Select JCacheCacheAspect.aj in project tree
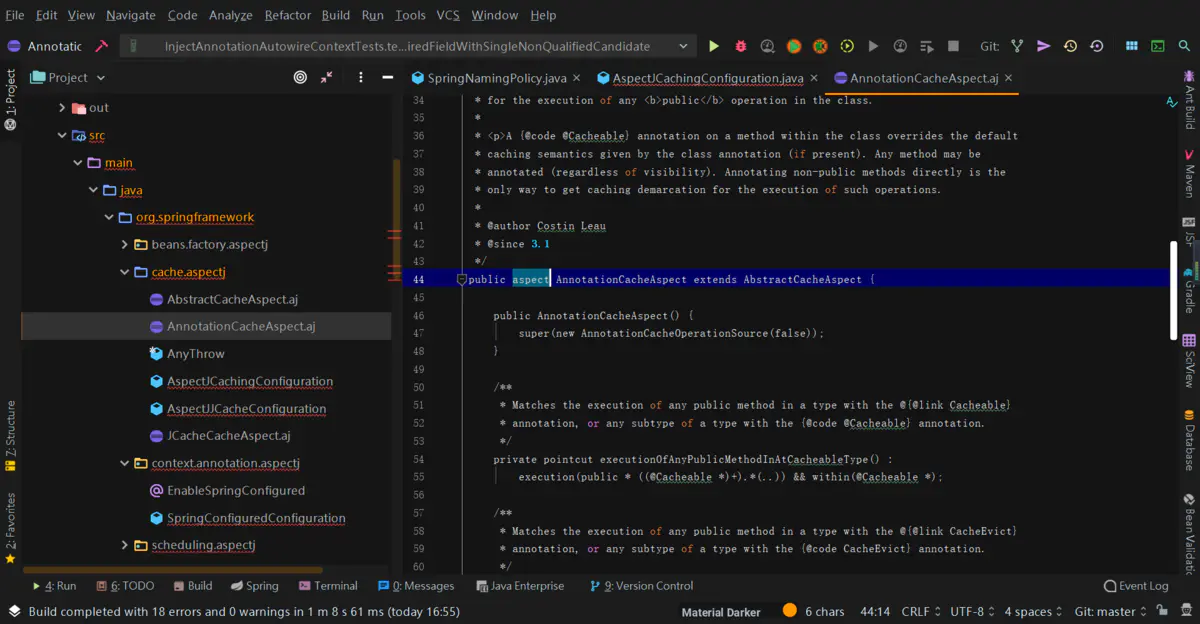This screenshot has height=624, width=1200. point(228,436)
